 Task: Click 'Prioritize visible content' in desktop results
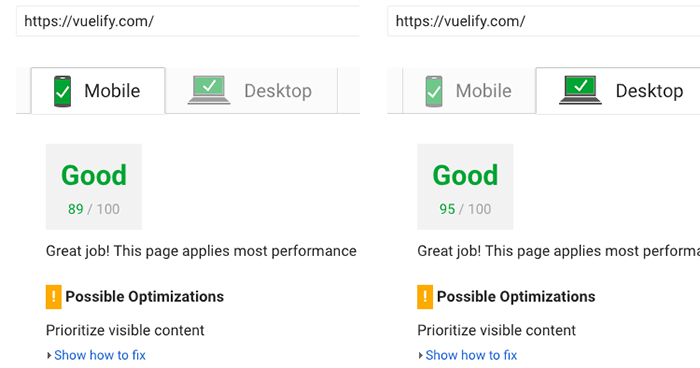496,330
